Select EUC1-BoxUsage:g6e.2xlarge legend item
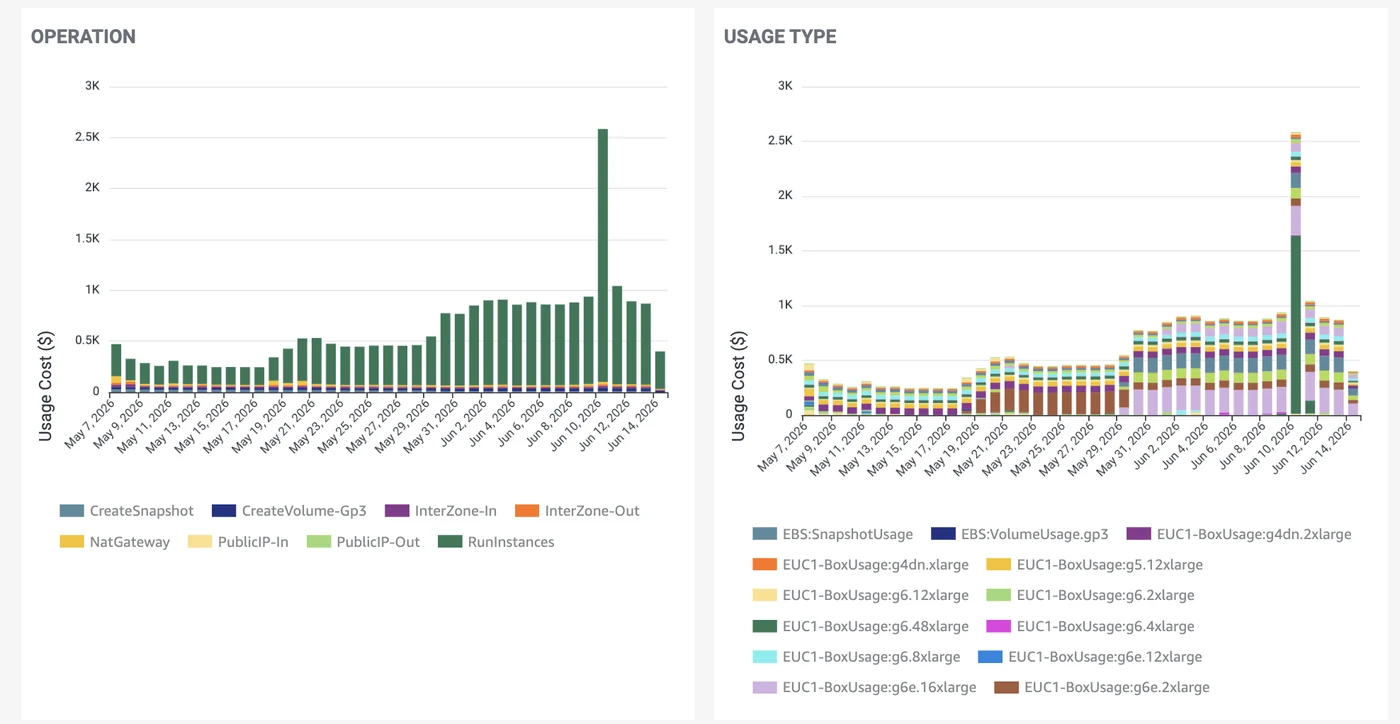This screenshot has width=1400, height=724. [1102, 687]
